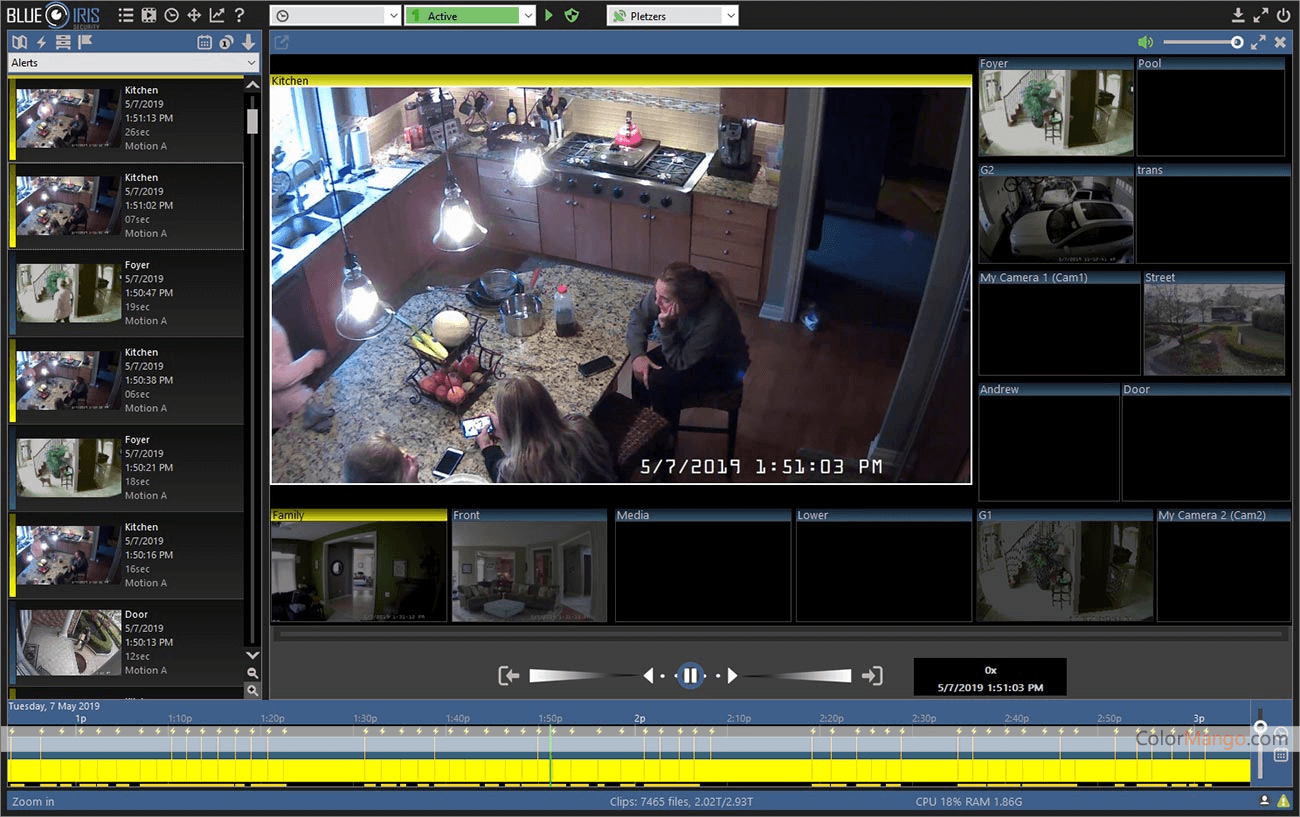Select Kitchen alert clip at 1:50:38 PM

point(126,381)
